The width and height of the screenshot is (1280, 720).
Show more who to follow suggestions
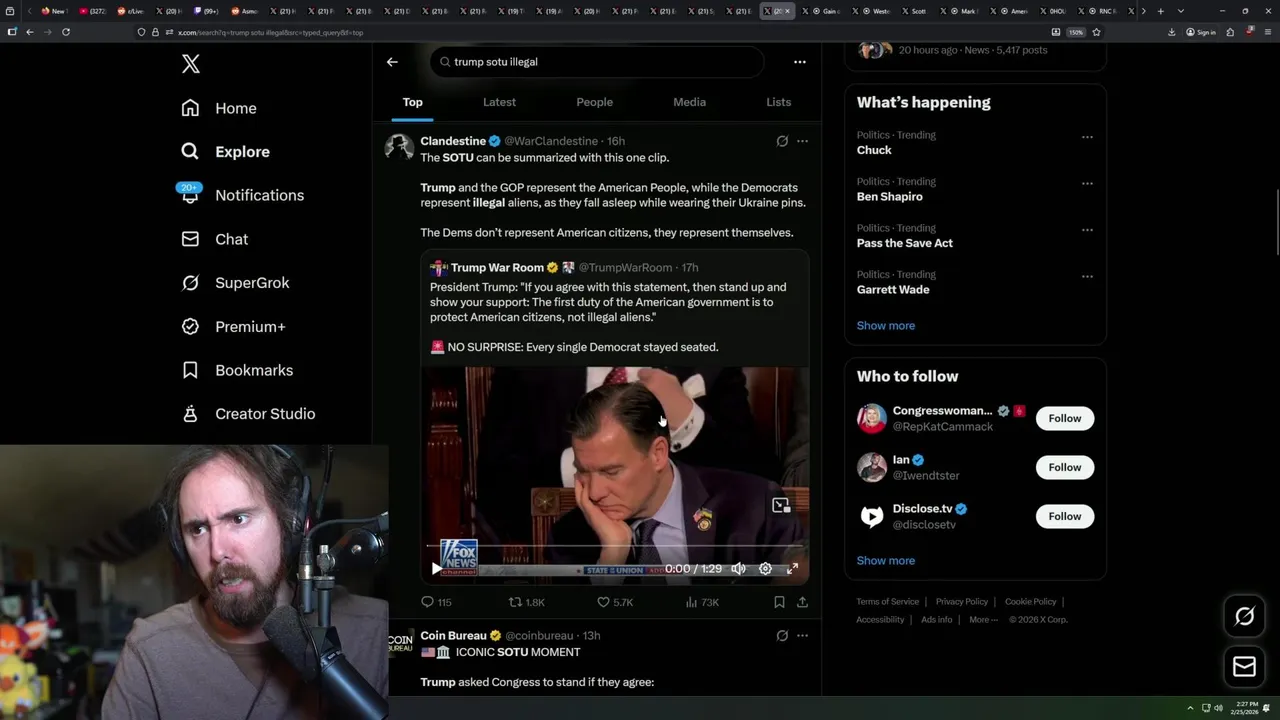885,561
